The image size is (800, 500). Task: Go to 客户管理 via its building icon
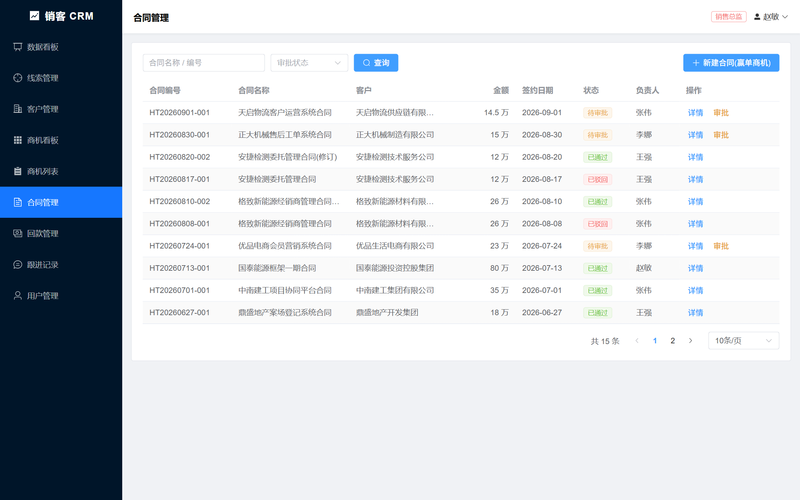(x=18, y=109)
